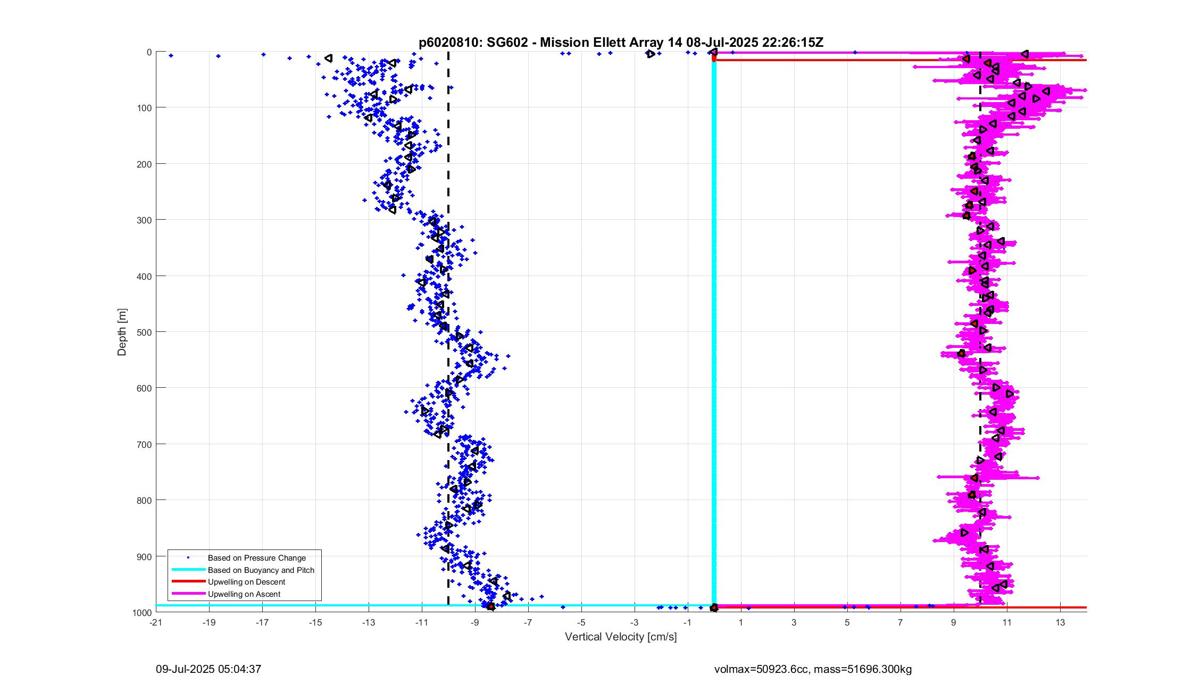This screenshot has width=1200, height=688.
Task: Click y-axis tick label '200'
Action: click(x=143, y=164)
